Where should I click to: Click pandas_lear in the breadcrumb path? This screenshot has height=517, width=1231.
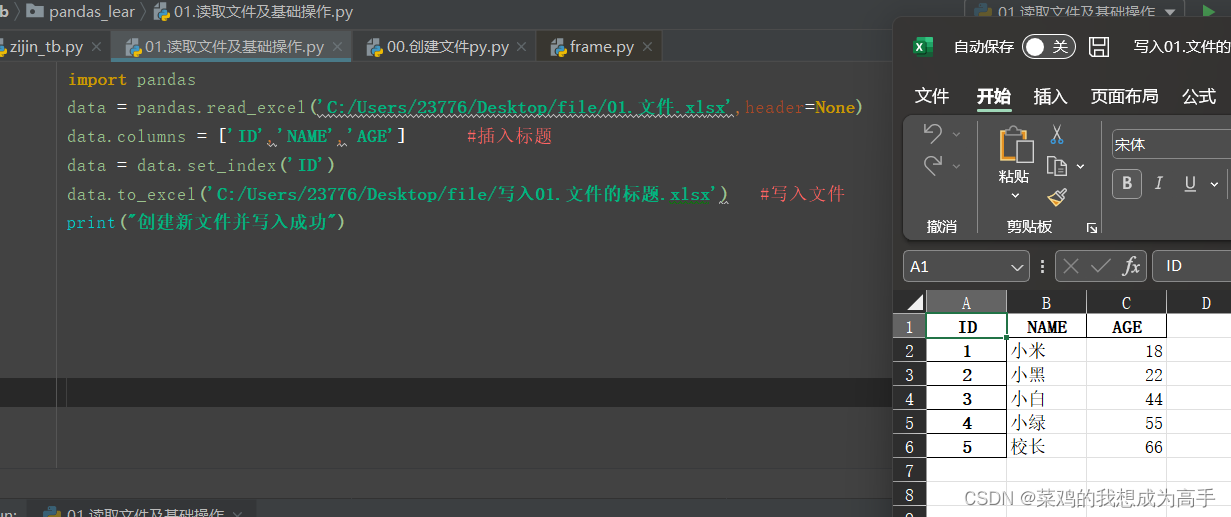[x=91, y=12]
